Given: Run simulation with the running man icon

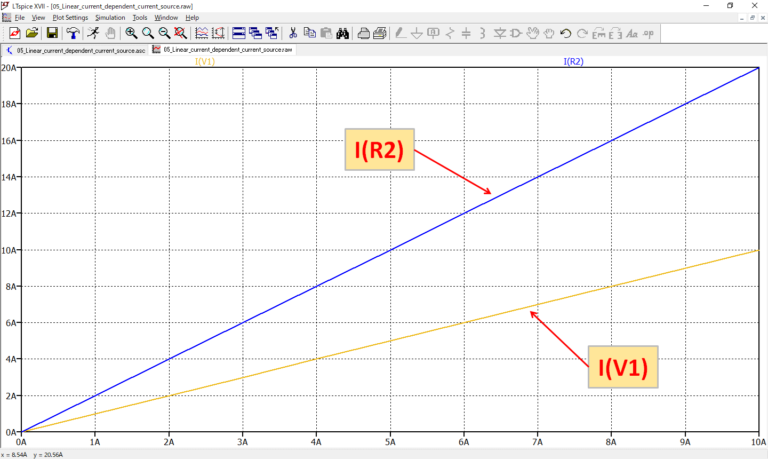Looking at the screenshot, I should point(92,33).
